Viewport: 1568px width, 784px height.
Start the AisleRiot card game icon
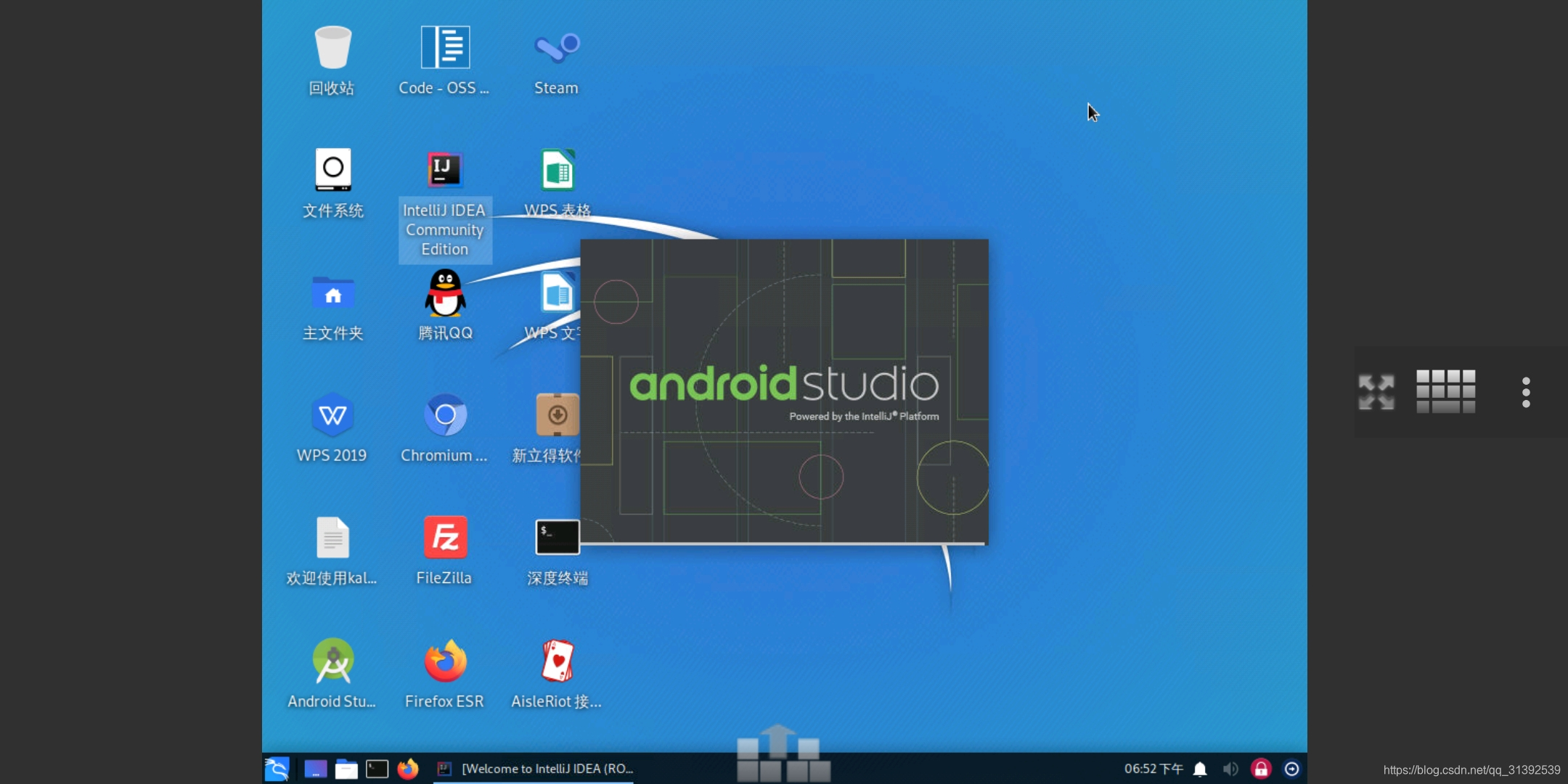pos(557,661)
